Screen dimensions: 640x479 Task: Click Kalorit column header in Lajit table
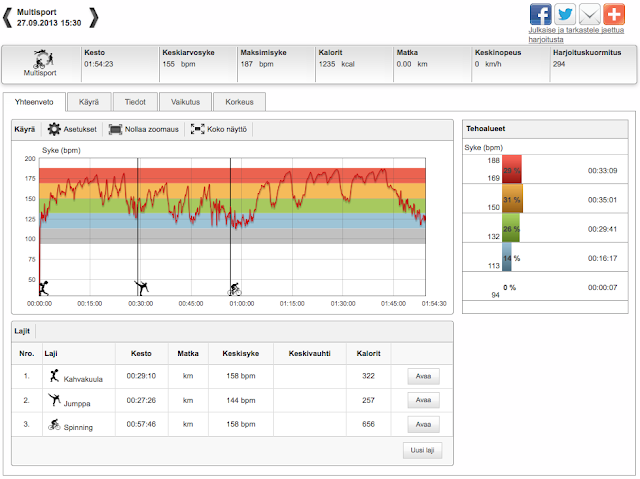click(x=368, y=353)
